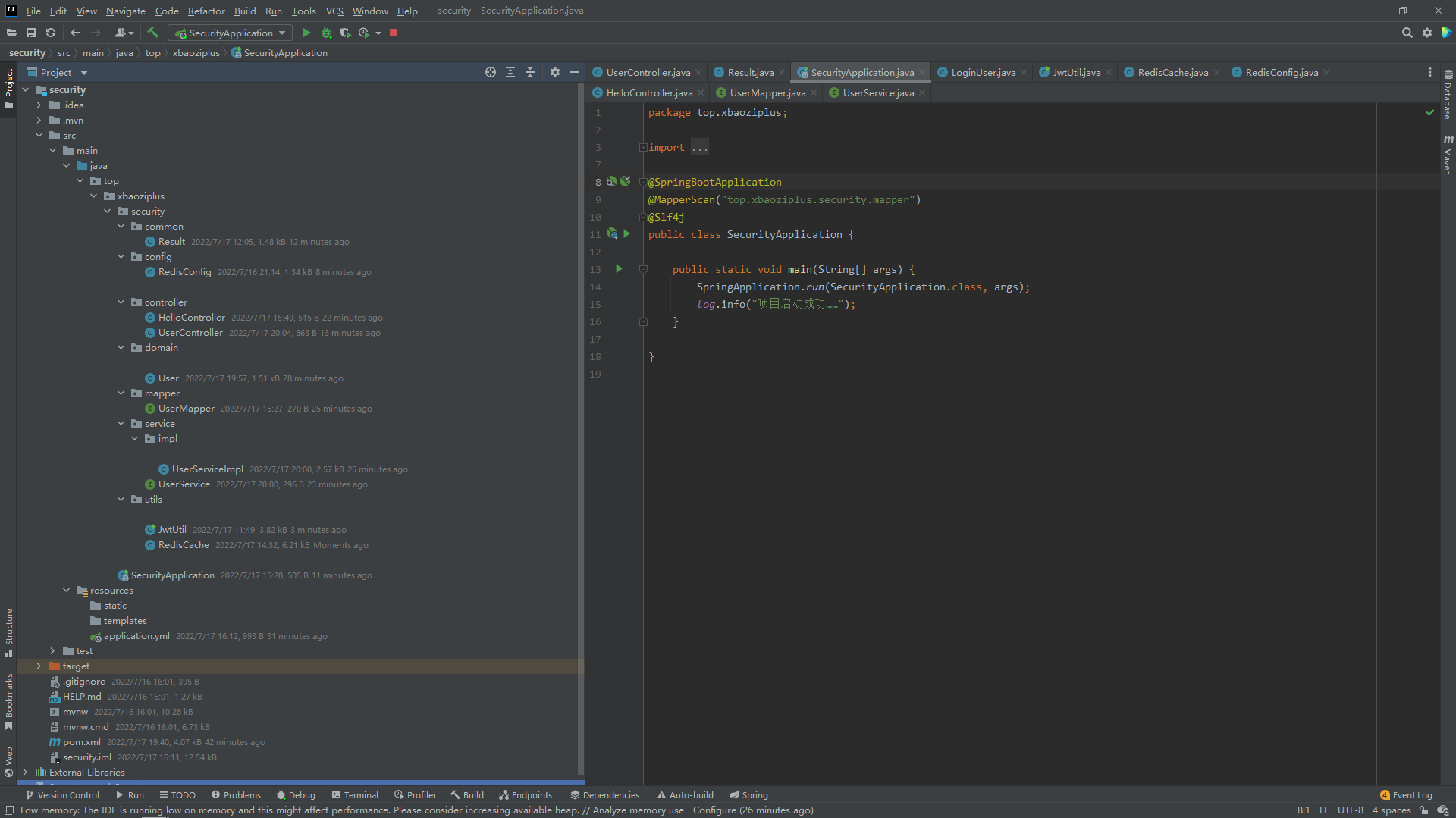Switch to RedisCache.java tab

[x=1172, y=72]
